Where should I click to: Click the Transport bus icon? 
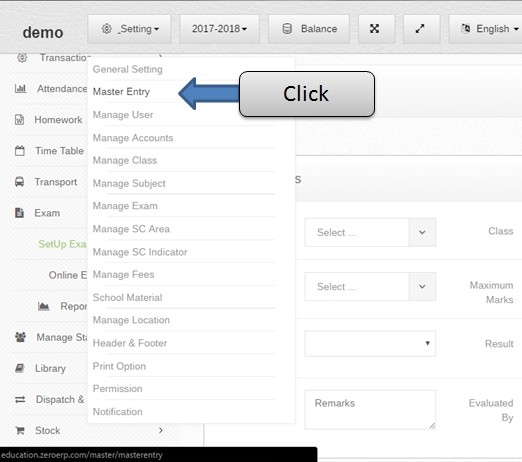pyautogui.click(x=19, y=182)
